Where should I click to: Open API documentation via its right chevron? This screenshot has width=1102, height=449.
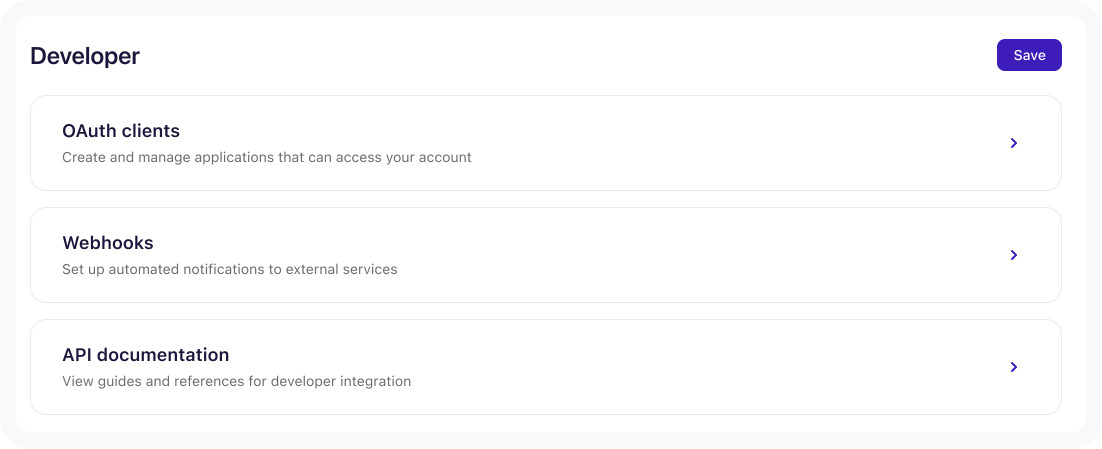click(x=1013, y=367)
